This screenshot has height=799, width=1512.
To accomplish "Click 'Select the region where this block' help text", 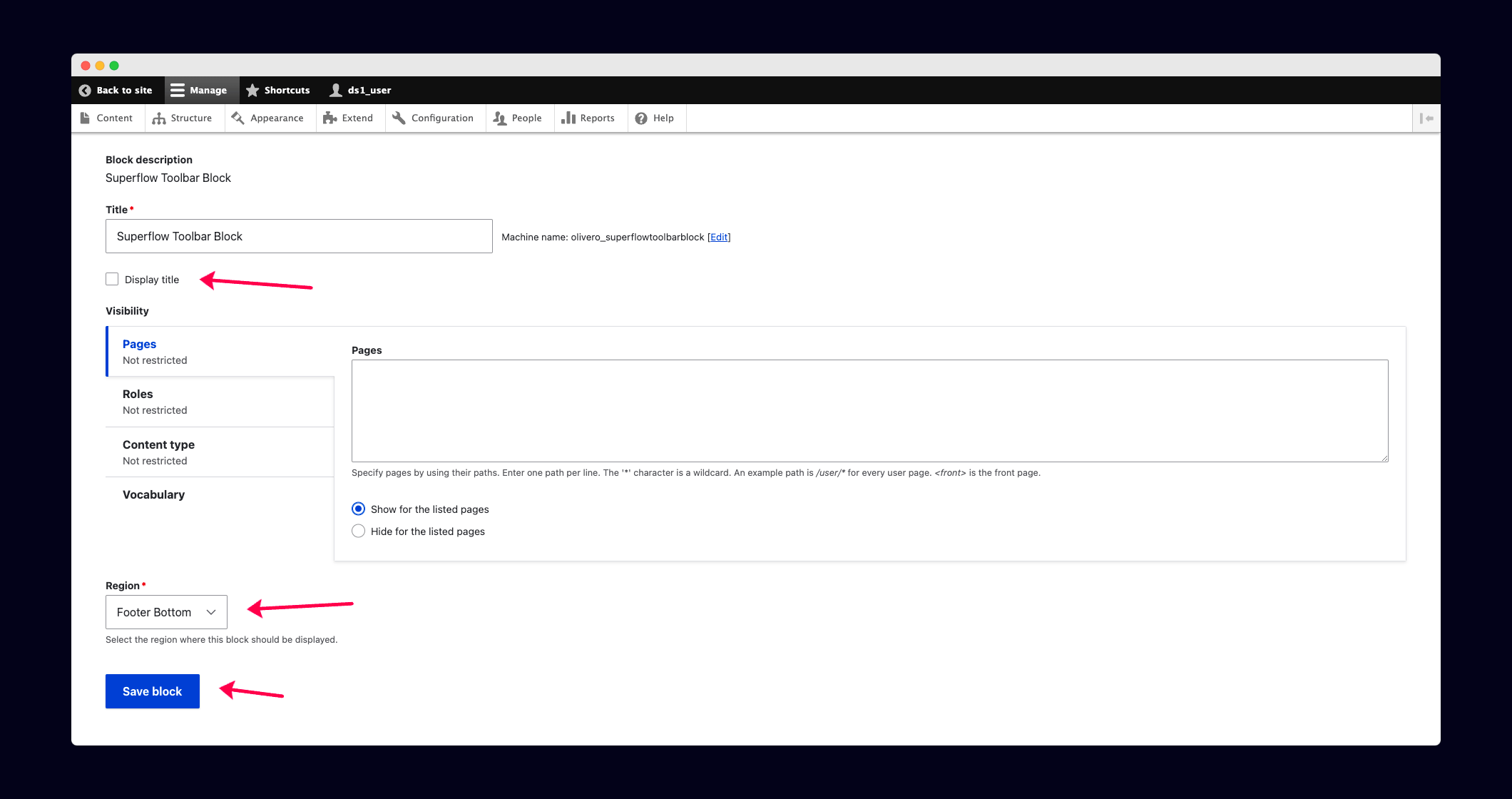I will (222, 640).
